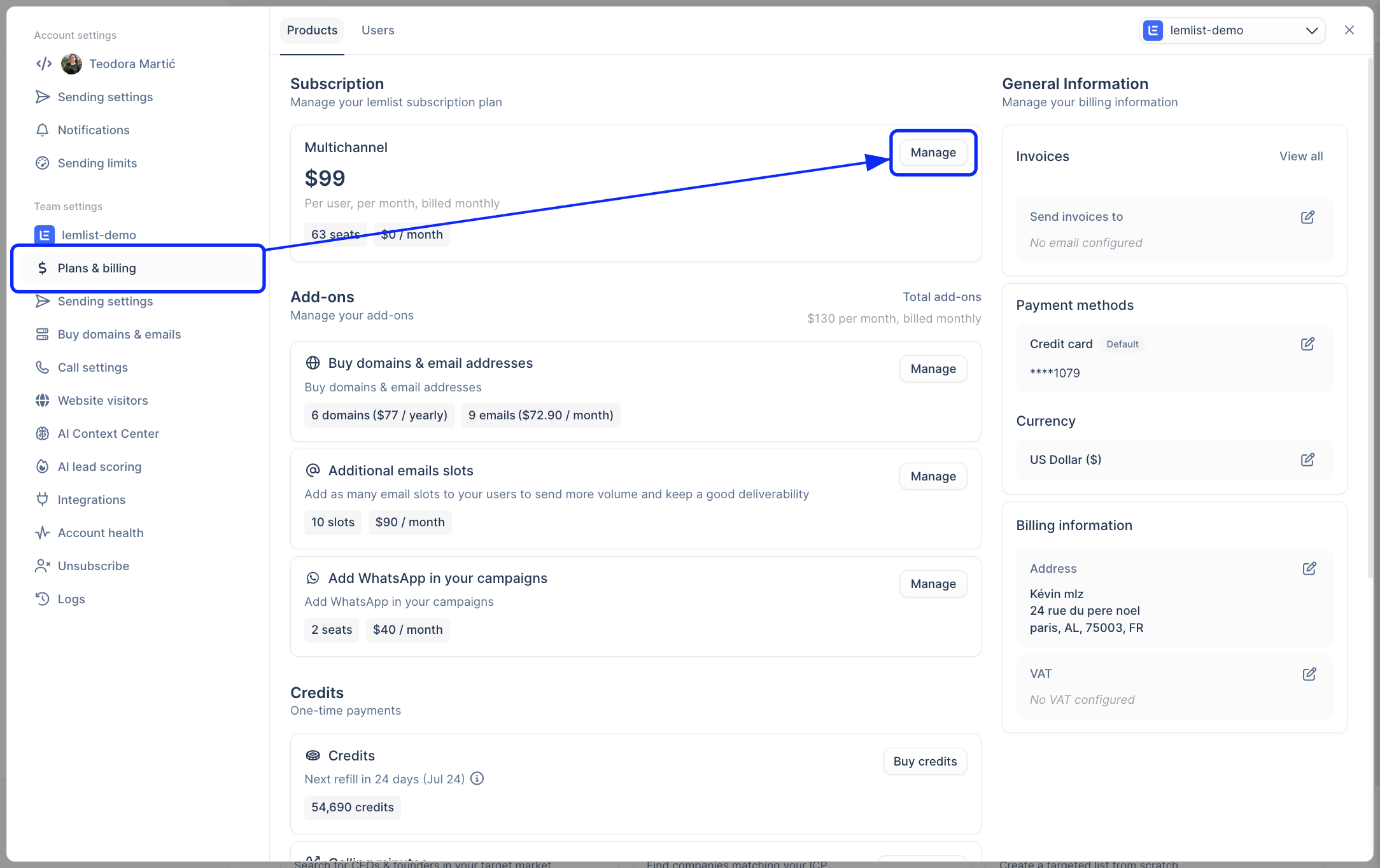This screenshot has height=868, width=1380.
Task: Click the Credits coin stack icon
Action: (x=313, y=755)
